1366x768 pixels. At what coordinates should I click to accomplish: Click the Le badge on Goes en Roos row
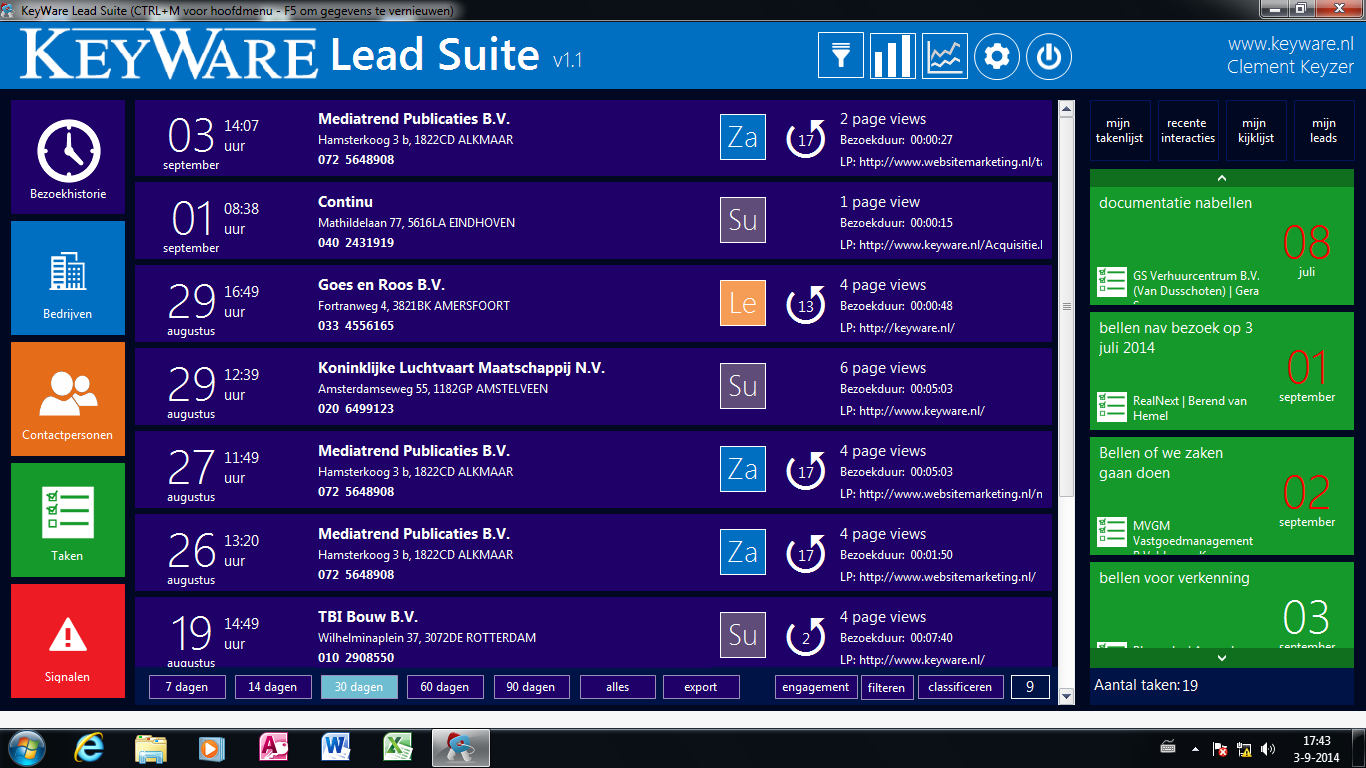(743, 303)
